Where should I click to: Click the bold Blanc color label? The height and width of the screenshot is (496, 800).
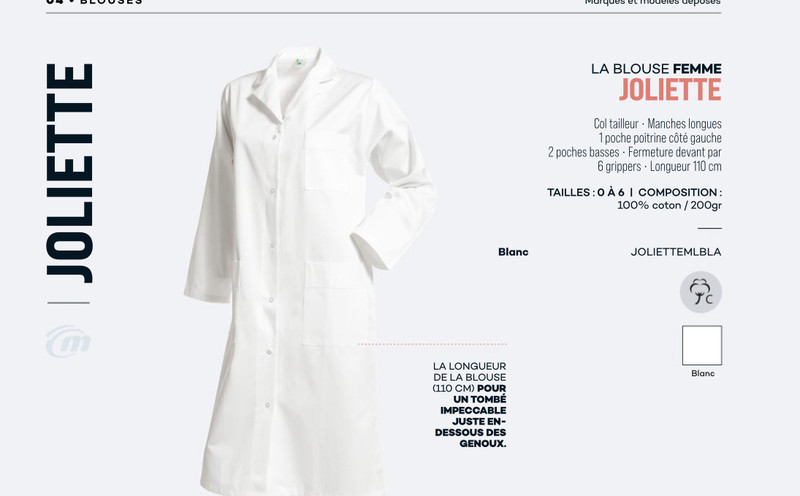[513, 252]
